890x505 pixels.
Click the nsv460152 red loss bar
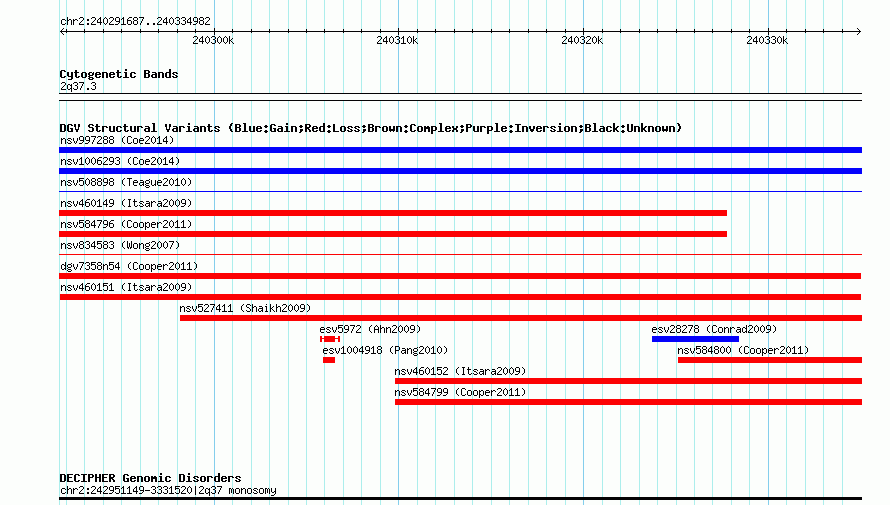(628, 381)
